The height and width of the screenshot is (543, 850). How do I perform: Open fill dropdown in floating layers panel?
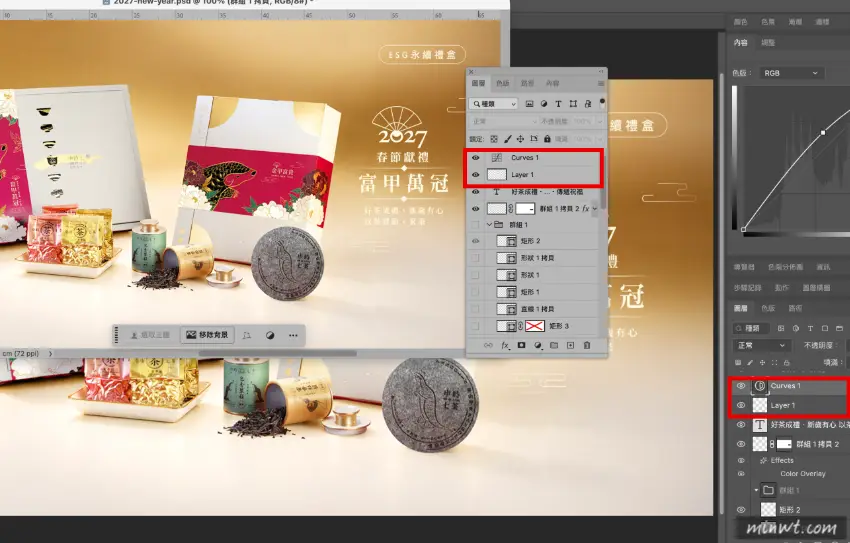click(600, 139)
